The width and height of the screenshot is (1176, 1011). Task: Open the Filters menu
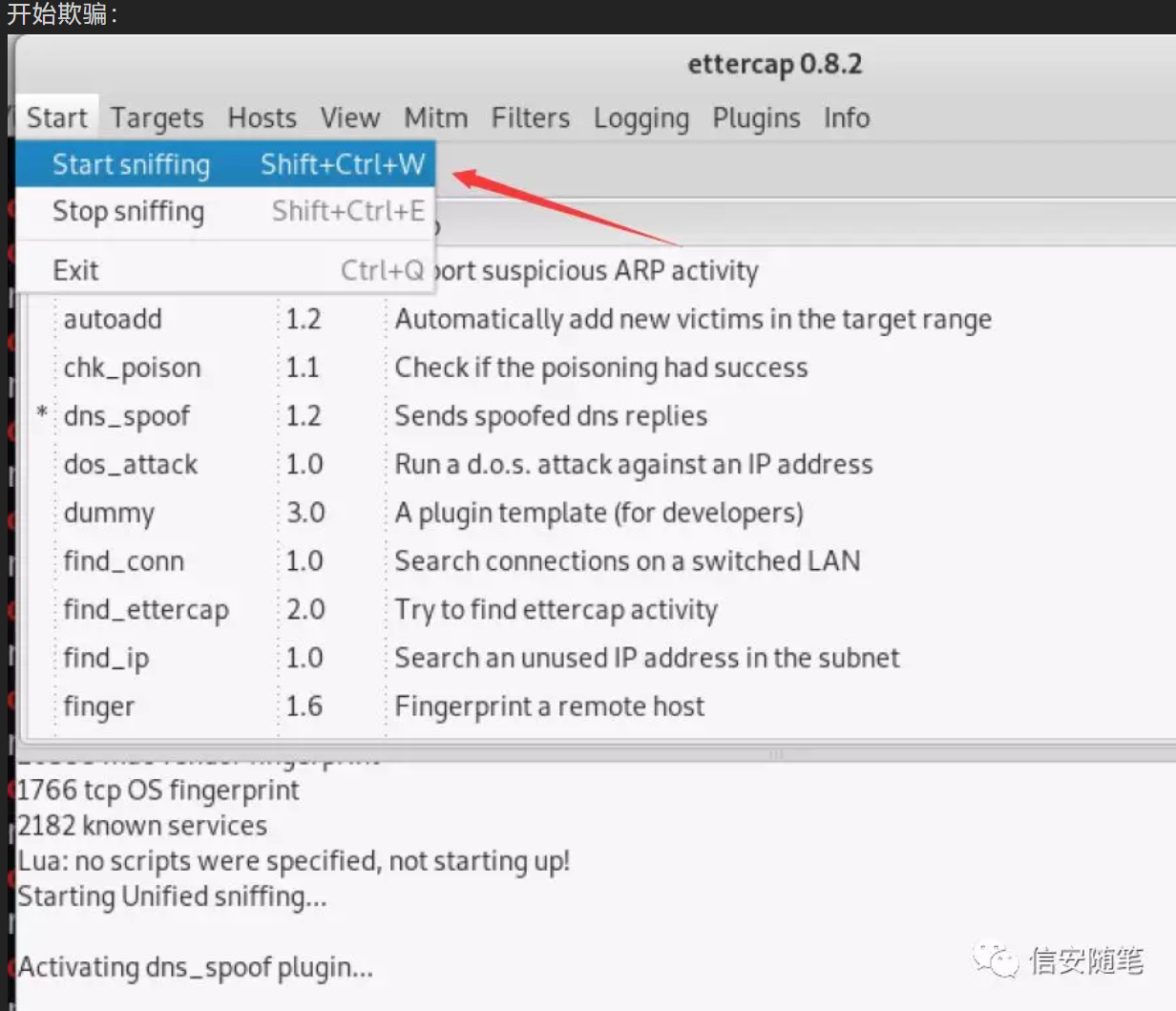point(531,117)
